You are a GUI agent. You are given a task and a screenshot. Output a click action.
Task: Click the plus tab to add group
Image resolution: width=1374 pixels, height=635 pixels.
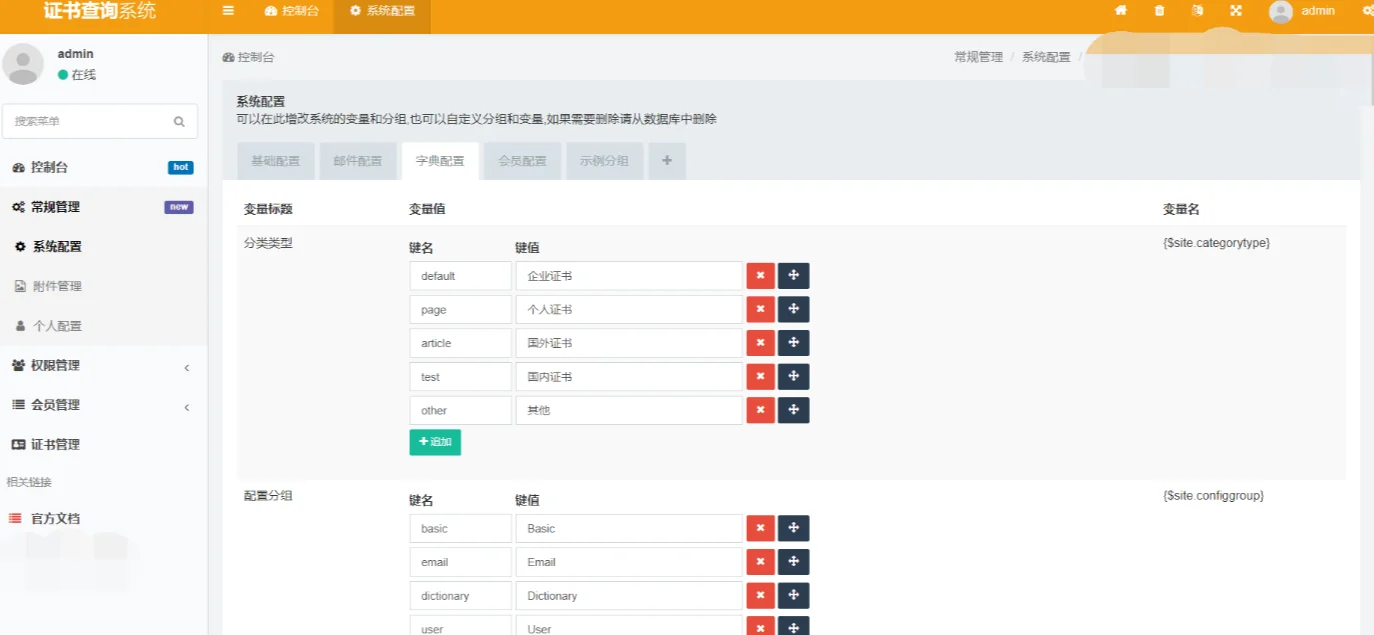667,161
